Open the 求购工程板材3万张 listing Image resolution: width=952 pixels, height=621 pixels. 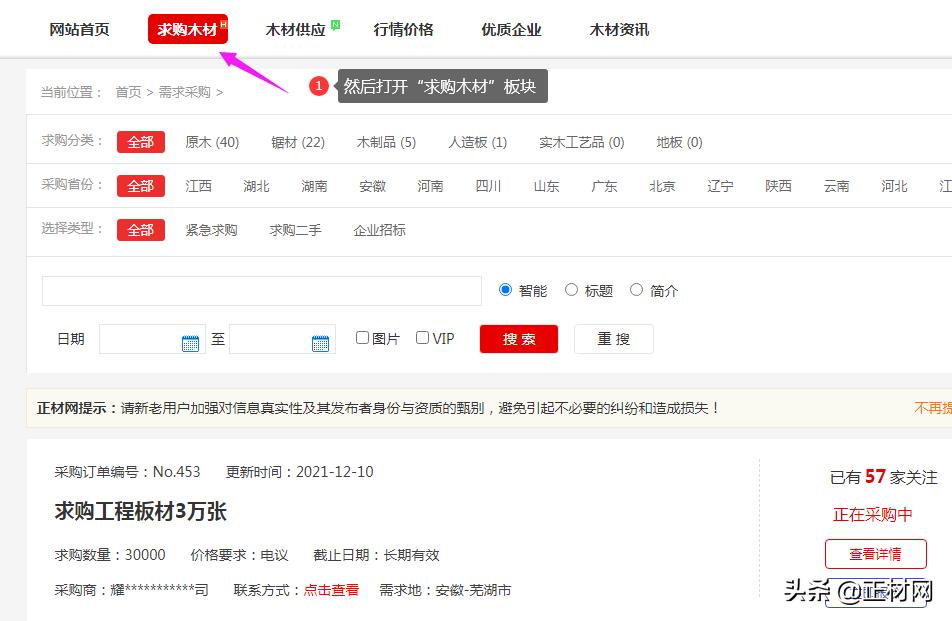(143, 512)
